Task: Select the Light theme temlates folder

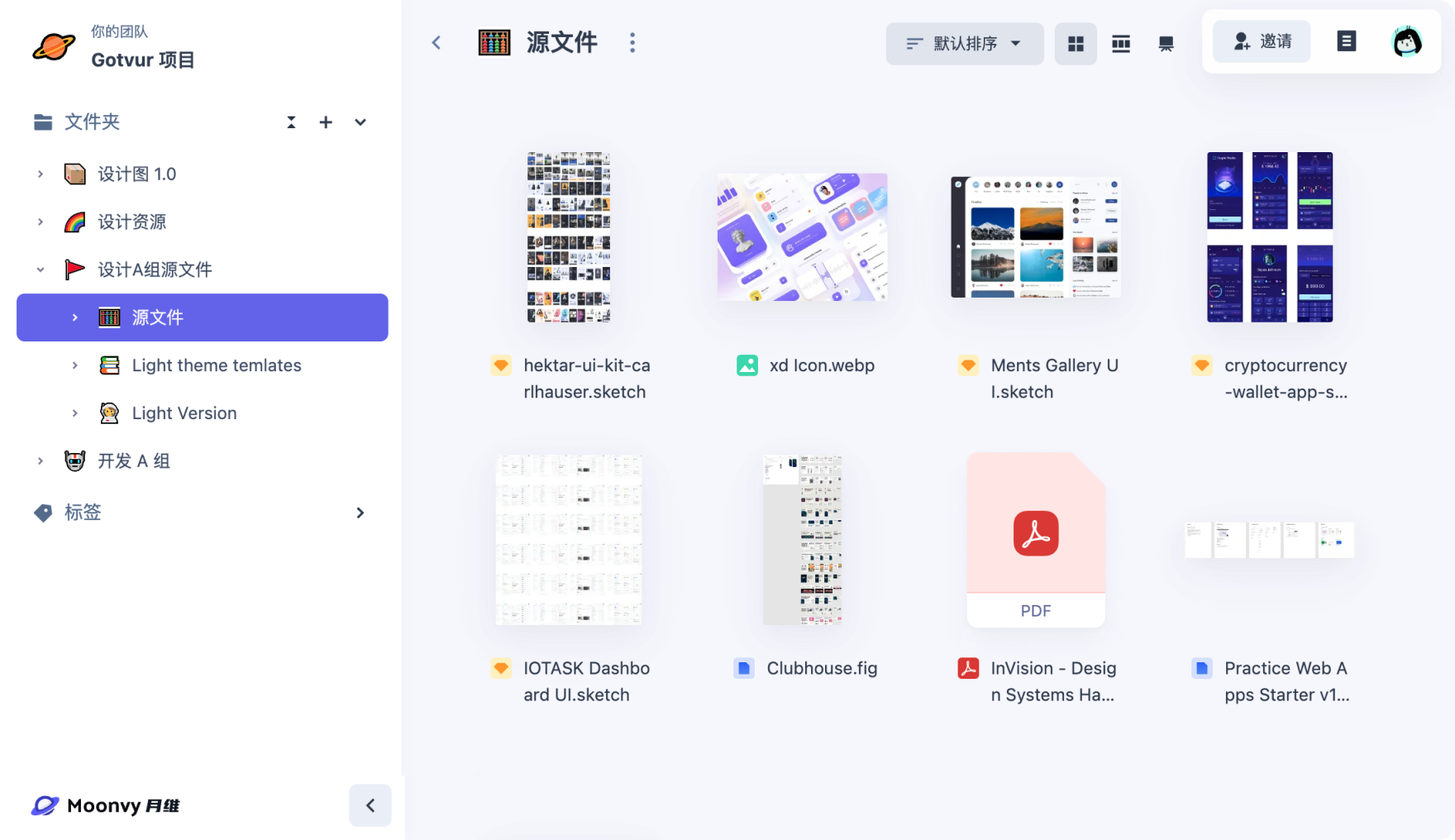Action: (x=217, y=365)
